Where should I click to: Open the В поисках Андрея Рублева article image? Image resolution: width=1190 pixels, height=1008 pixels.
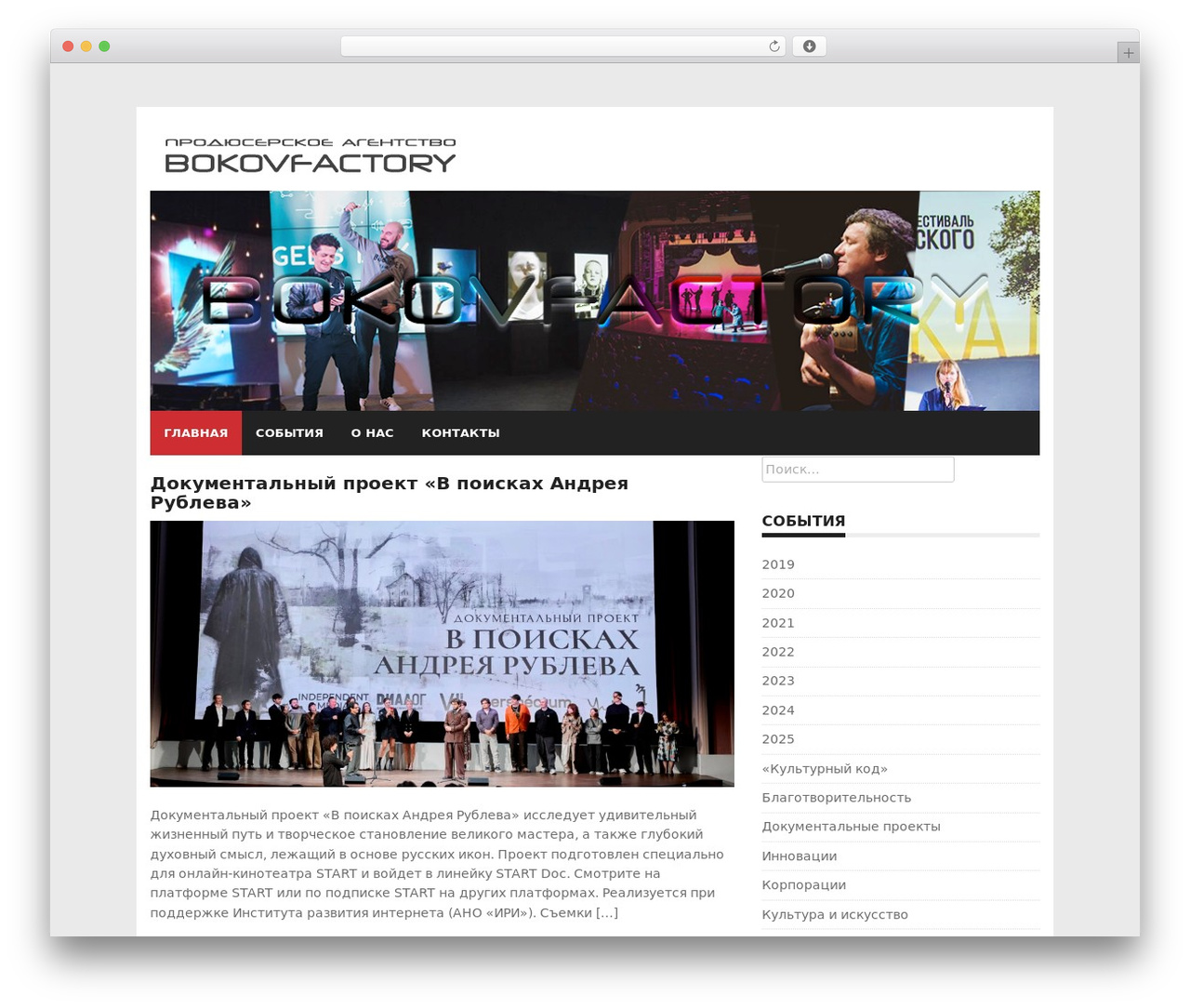click(443, 654)
